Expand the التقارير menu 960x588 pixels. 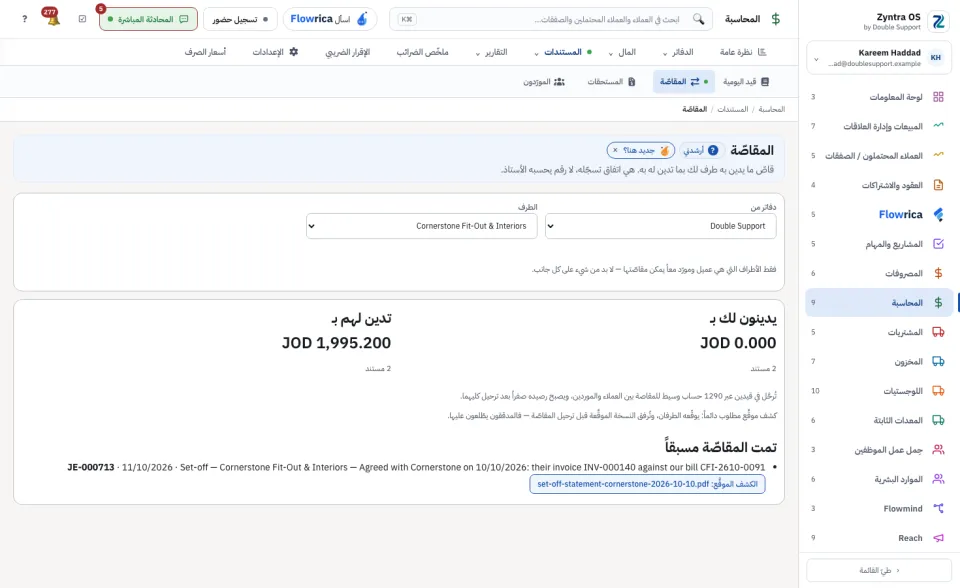click(x=492, y=53)
